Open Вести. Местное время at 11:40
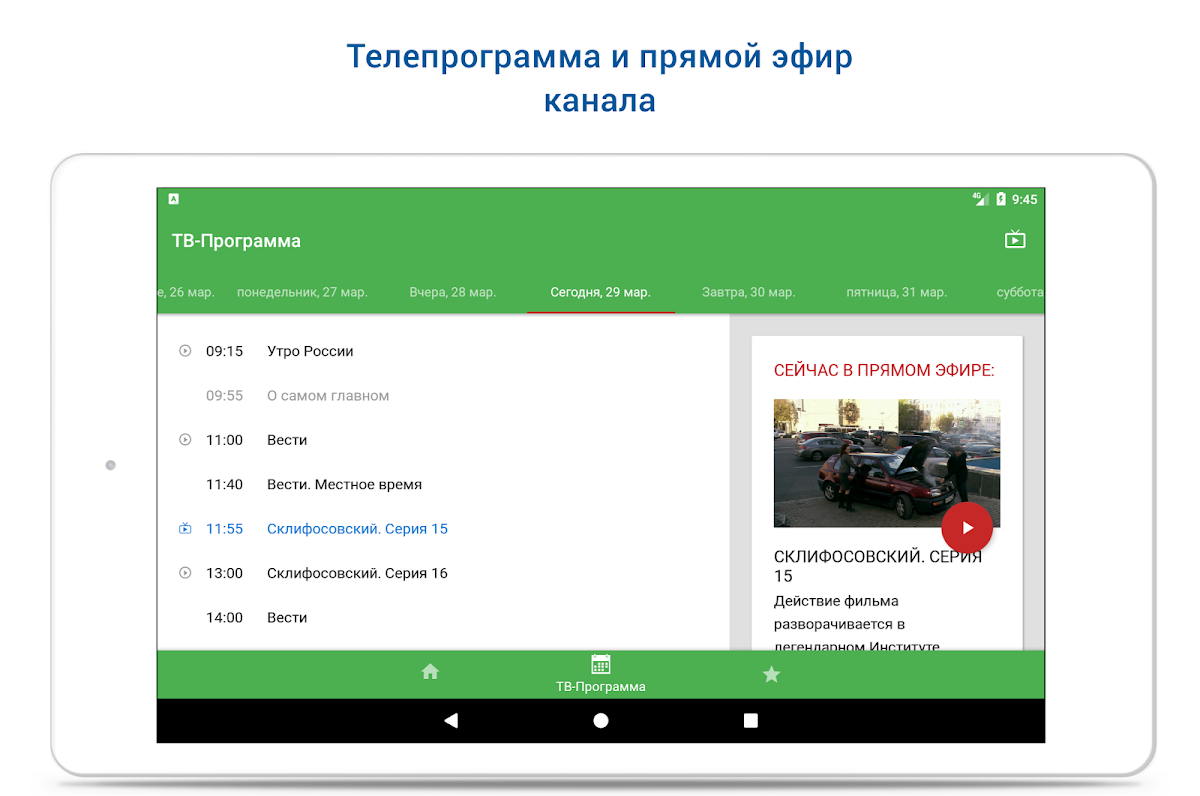The image size is (1200, 796). [344, 485]
